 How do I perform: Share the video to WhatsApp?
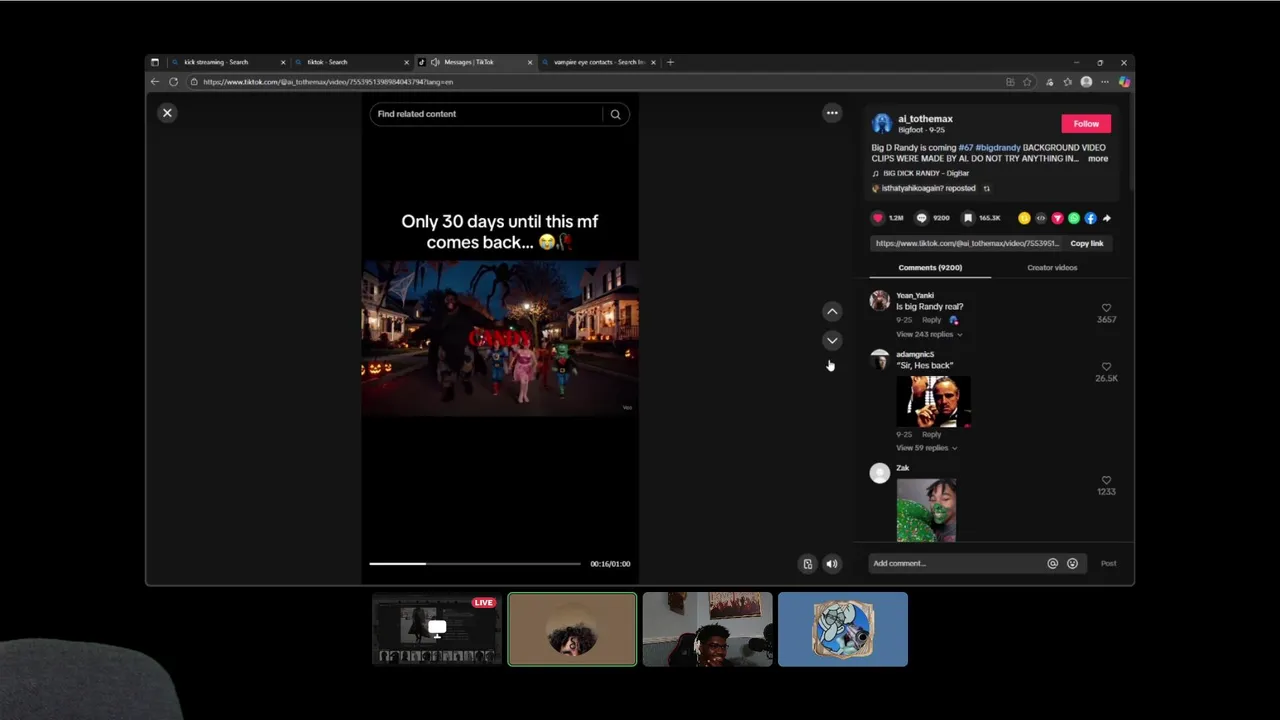tap(1074, 218)
